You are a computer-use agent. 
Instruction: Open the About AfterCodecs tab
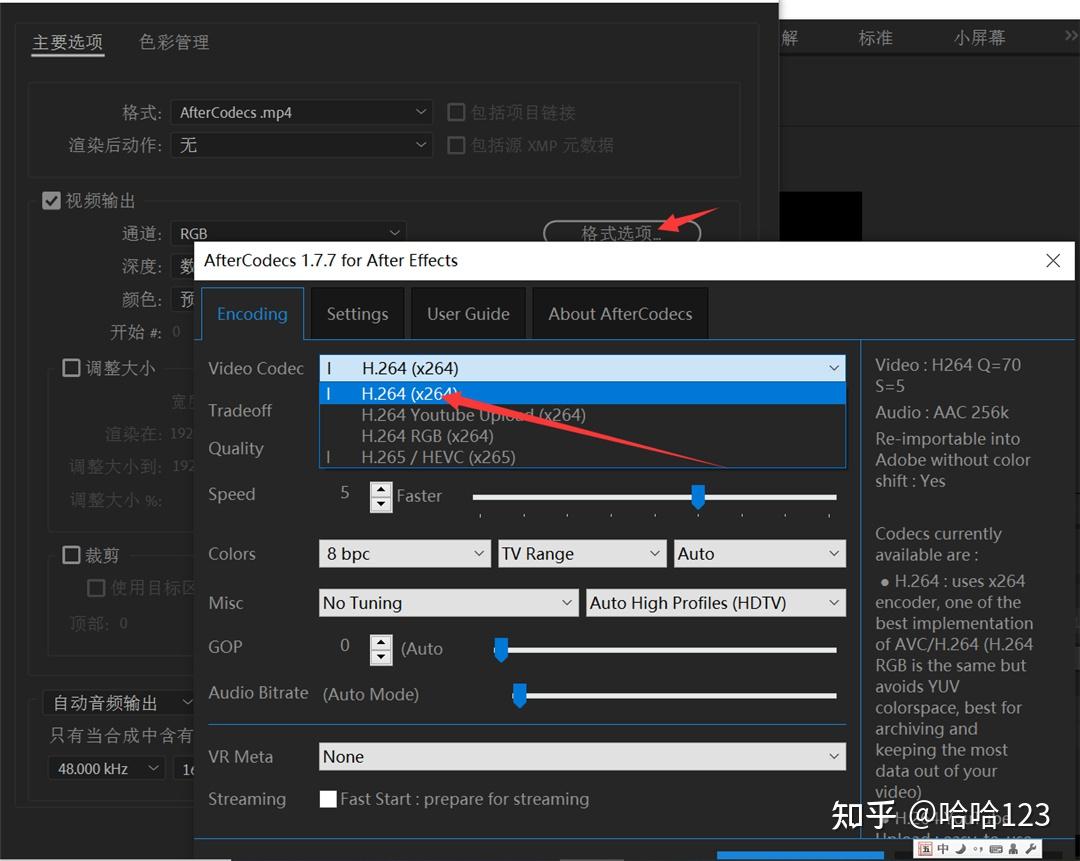tap(620, 314)
